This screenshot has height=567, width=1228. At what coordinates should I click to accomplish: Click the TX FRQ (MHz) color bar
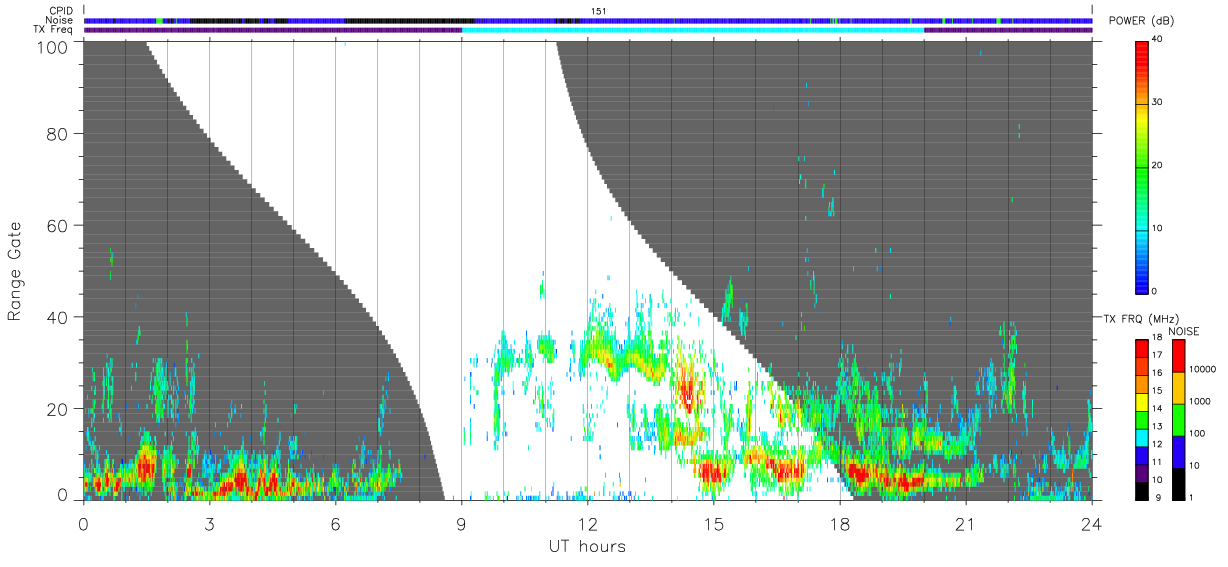tap(1142, 418)
